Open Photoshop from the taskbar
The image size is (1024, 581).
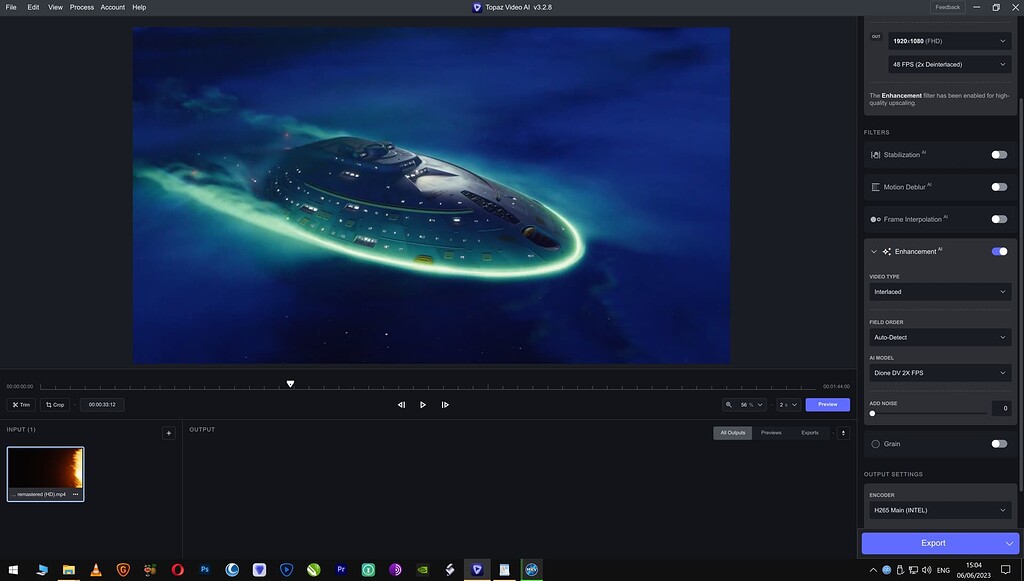click(x=204, y=570)
